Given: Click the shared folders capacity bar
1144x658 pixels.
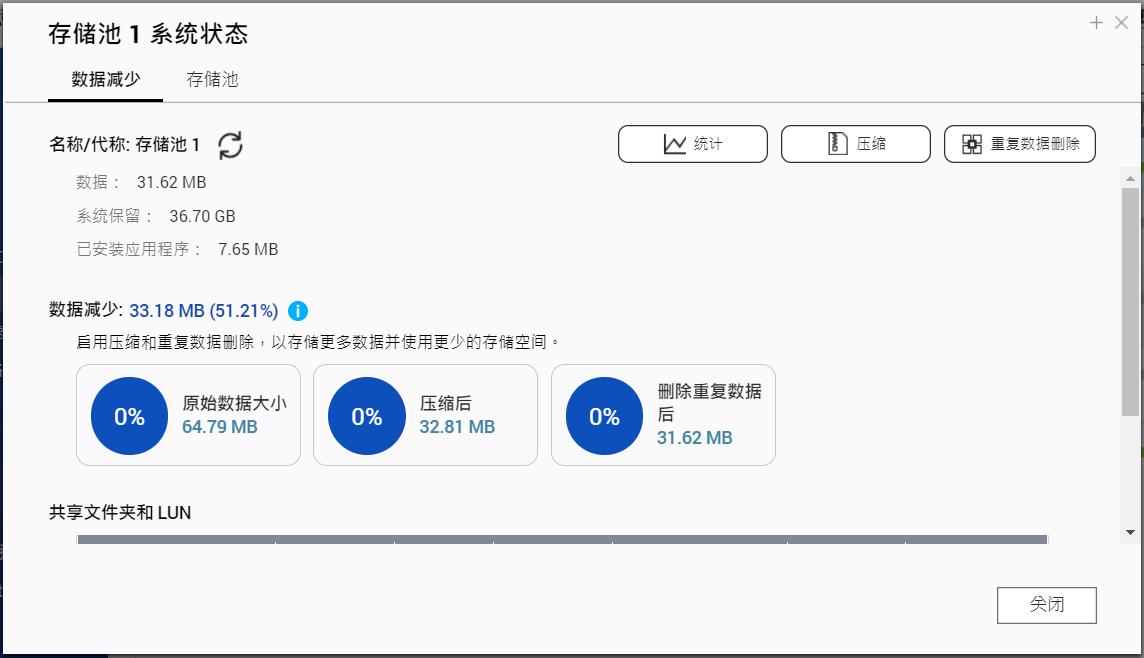Looking at the screenshot, I should (x=560, y=541).
